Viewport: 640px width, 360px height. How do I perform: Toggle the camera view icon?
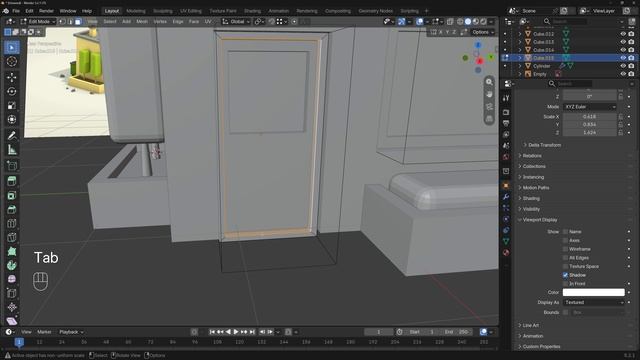489,107
